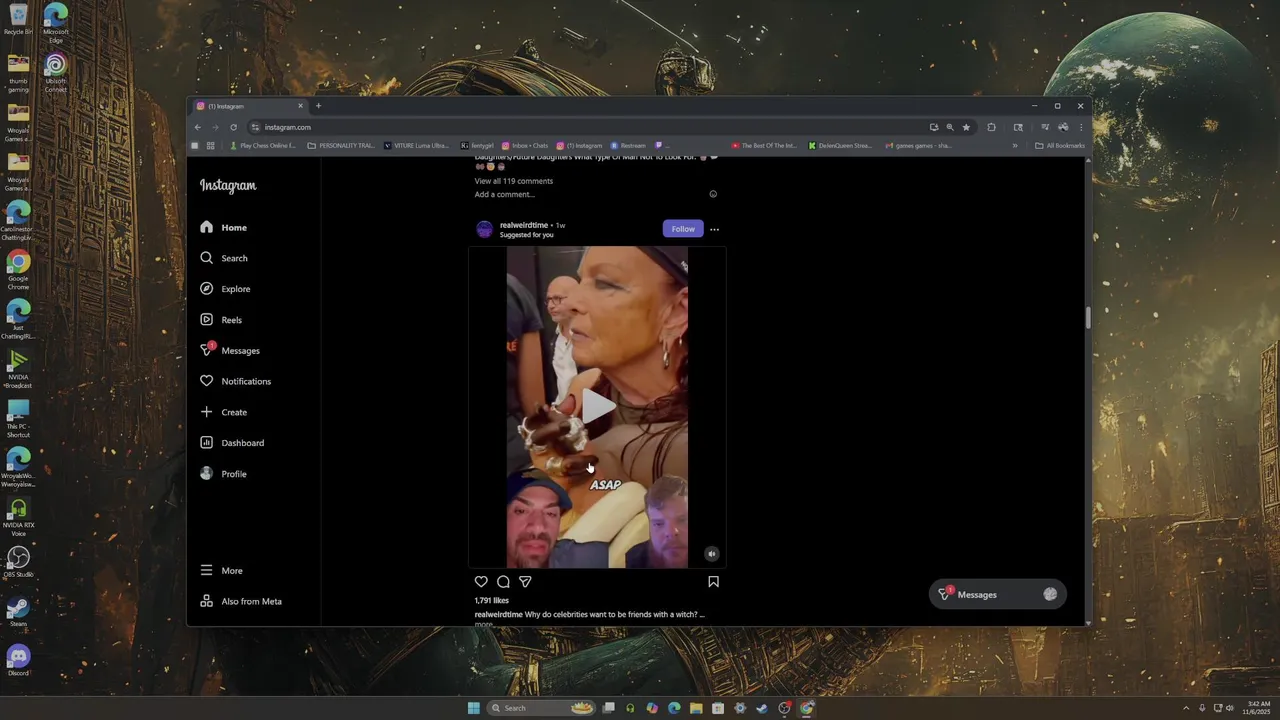The image size is (1280, 720).
Task: Open the zoom magnifier in address bar
Action: 950,127
